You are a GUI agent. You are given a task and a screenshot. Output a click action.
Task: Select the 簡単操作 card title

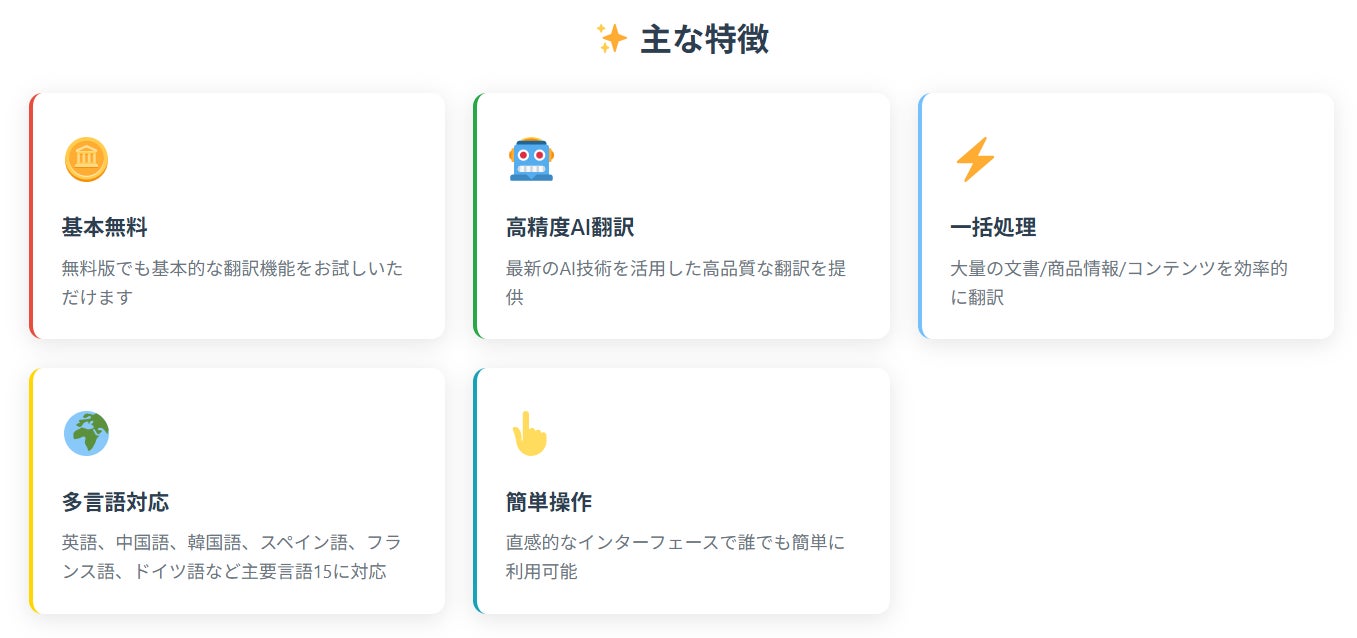pos(549,502)
